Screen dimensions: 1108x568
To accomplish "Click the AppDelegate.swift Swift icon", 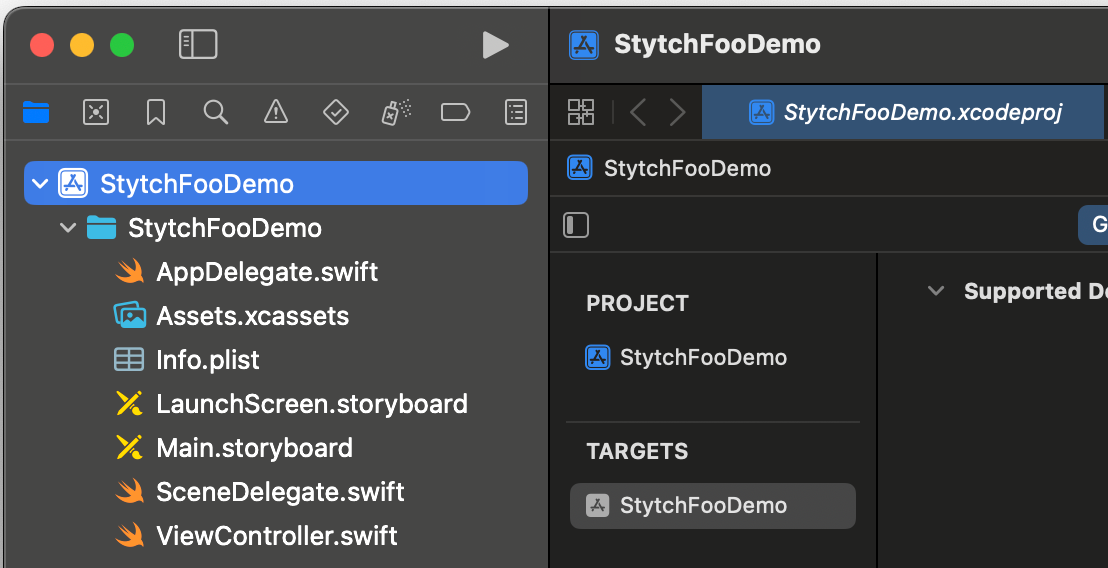I will click(x=129, y=272).
